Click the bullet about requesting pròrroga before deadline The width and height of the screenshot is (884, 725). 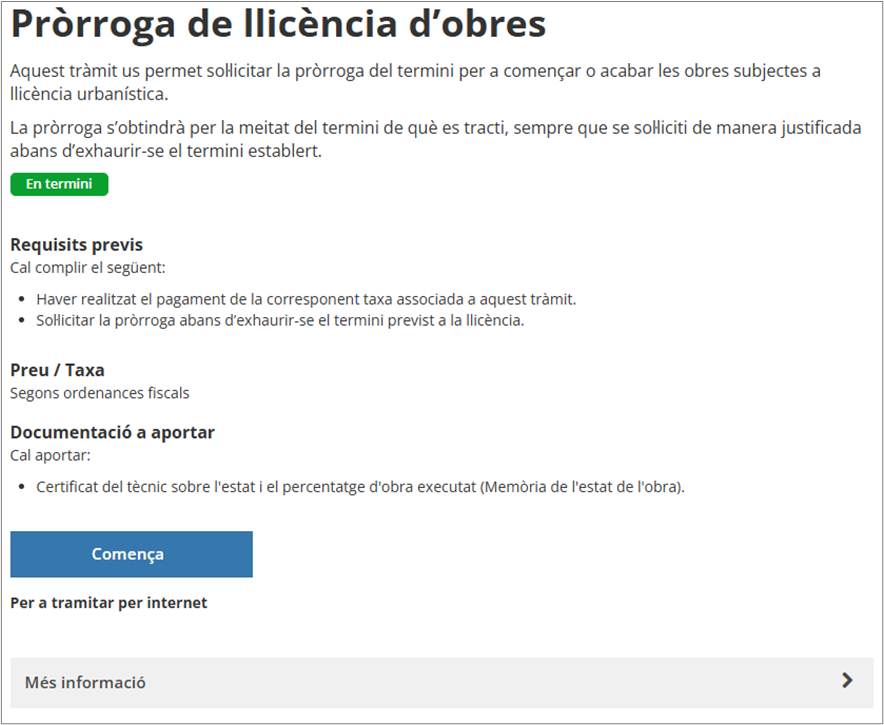pyautogui.click(x=280, y=320)
